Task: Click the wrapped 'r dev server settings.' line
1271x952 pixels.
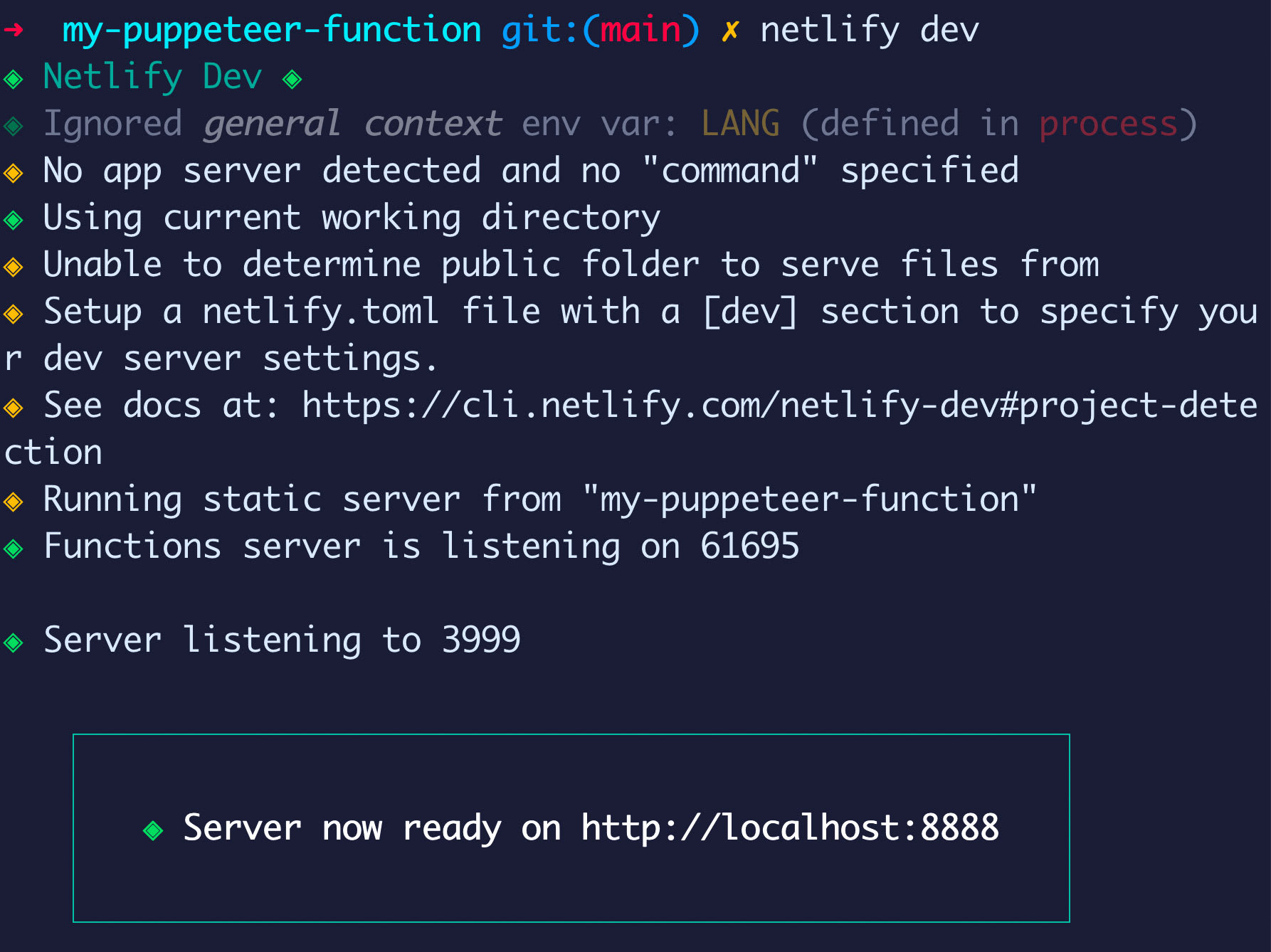Action: pos(221,359)
